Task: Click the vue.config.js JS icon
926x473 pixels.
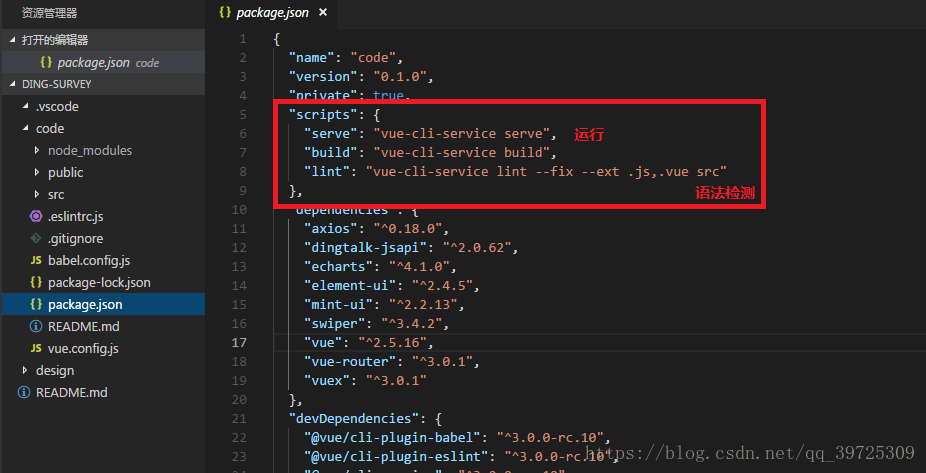Action: (36, 348)
